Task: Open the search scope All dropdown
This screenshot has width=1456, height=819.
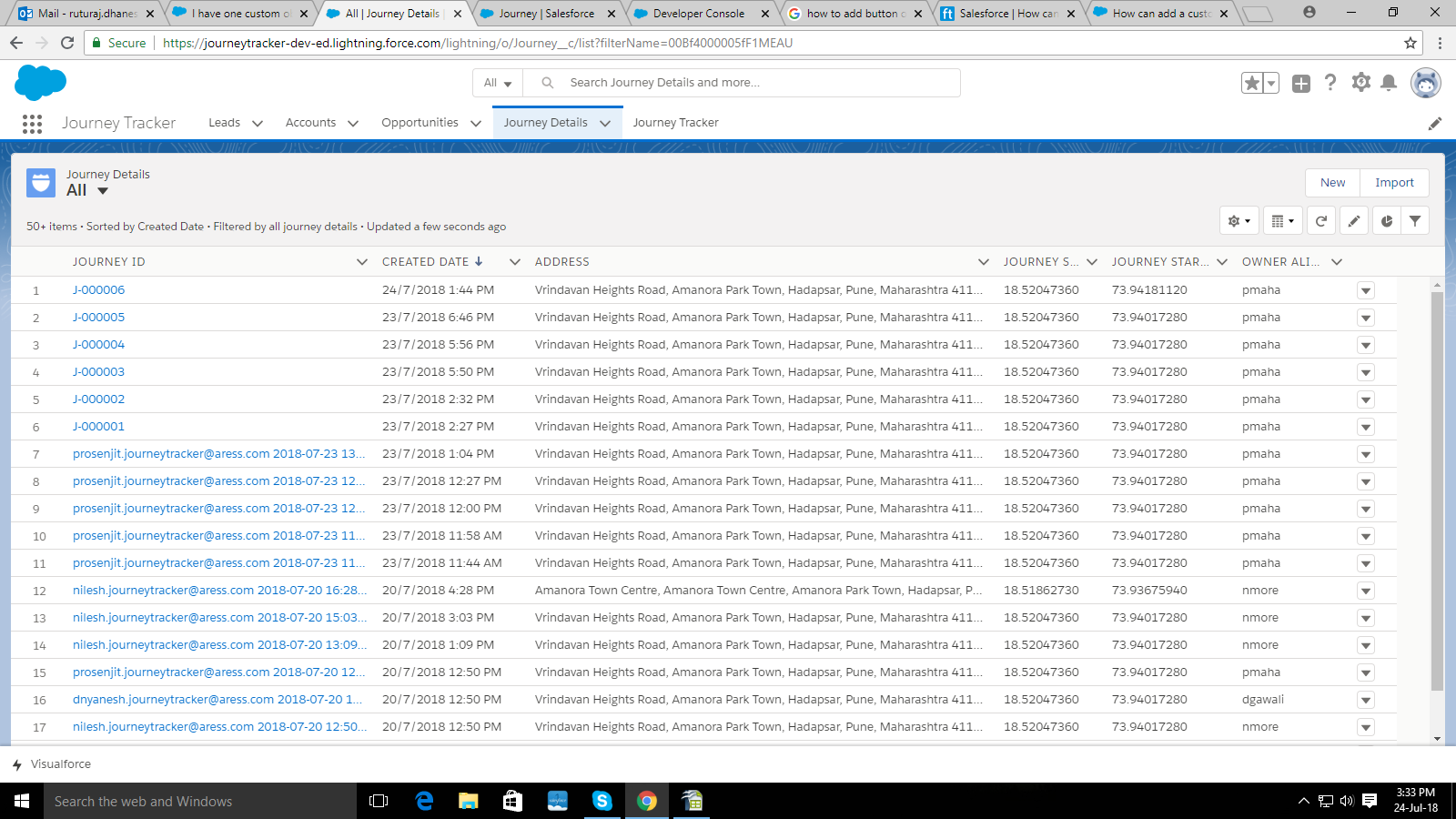Action: [x=498, y=83]
